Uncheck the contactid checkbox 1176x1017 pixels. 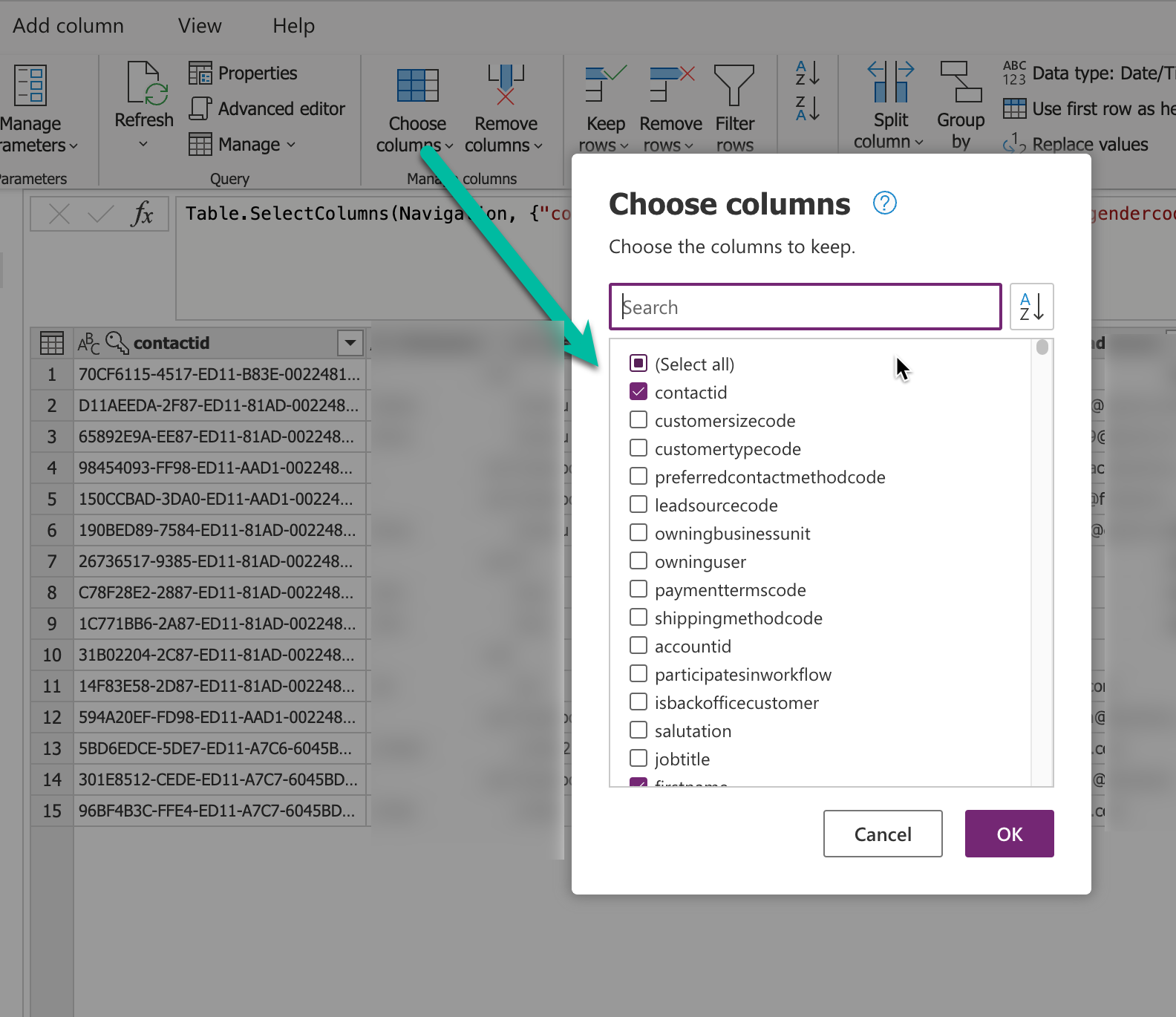coord(638,391)
